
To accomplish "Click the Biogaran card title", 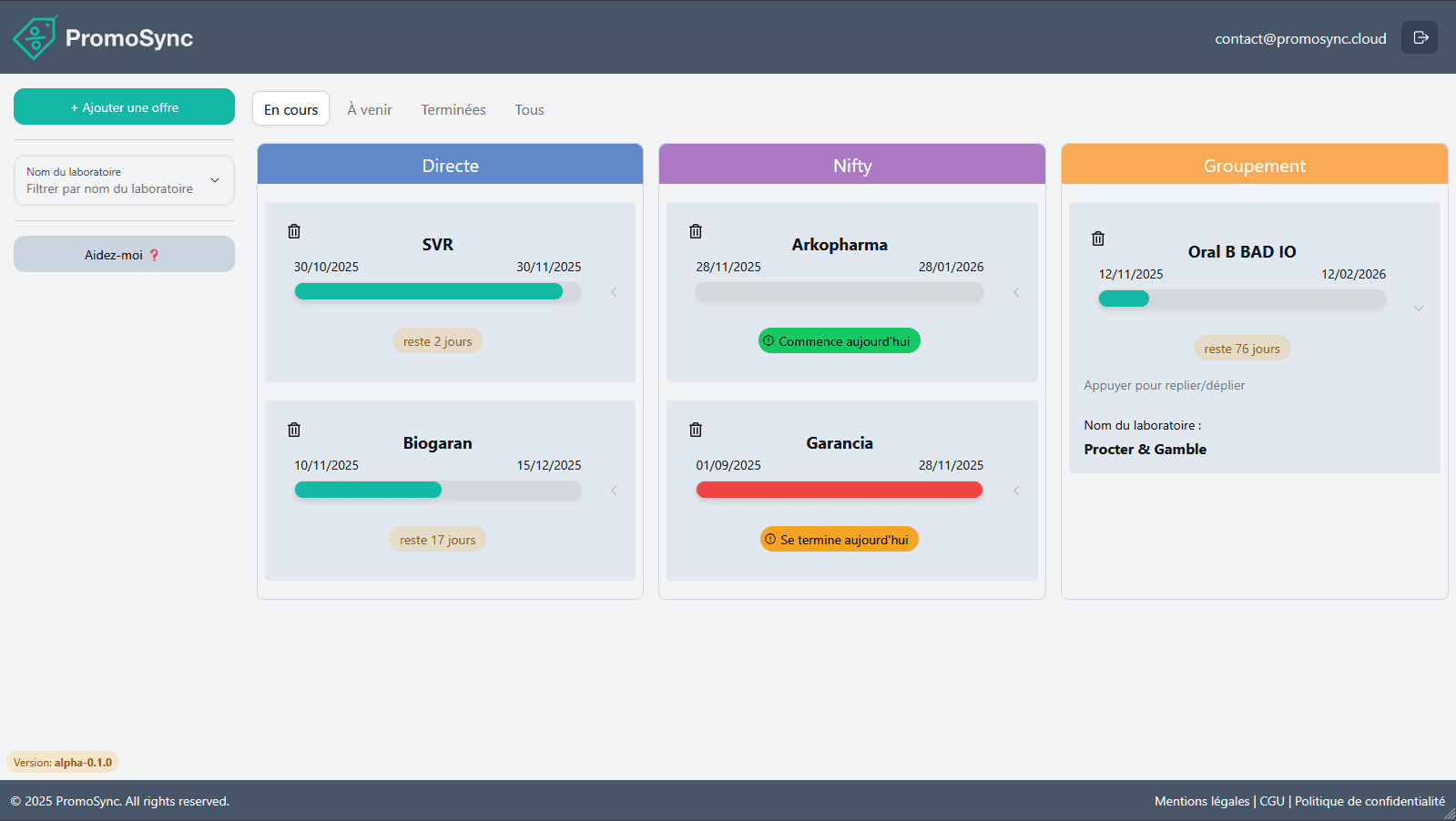I will [437, 442].
